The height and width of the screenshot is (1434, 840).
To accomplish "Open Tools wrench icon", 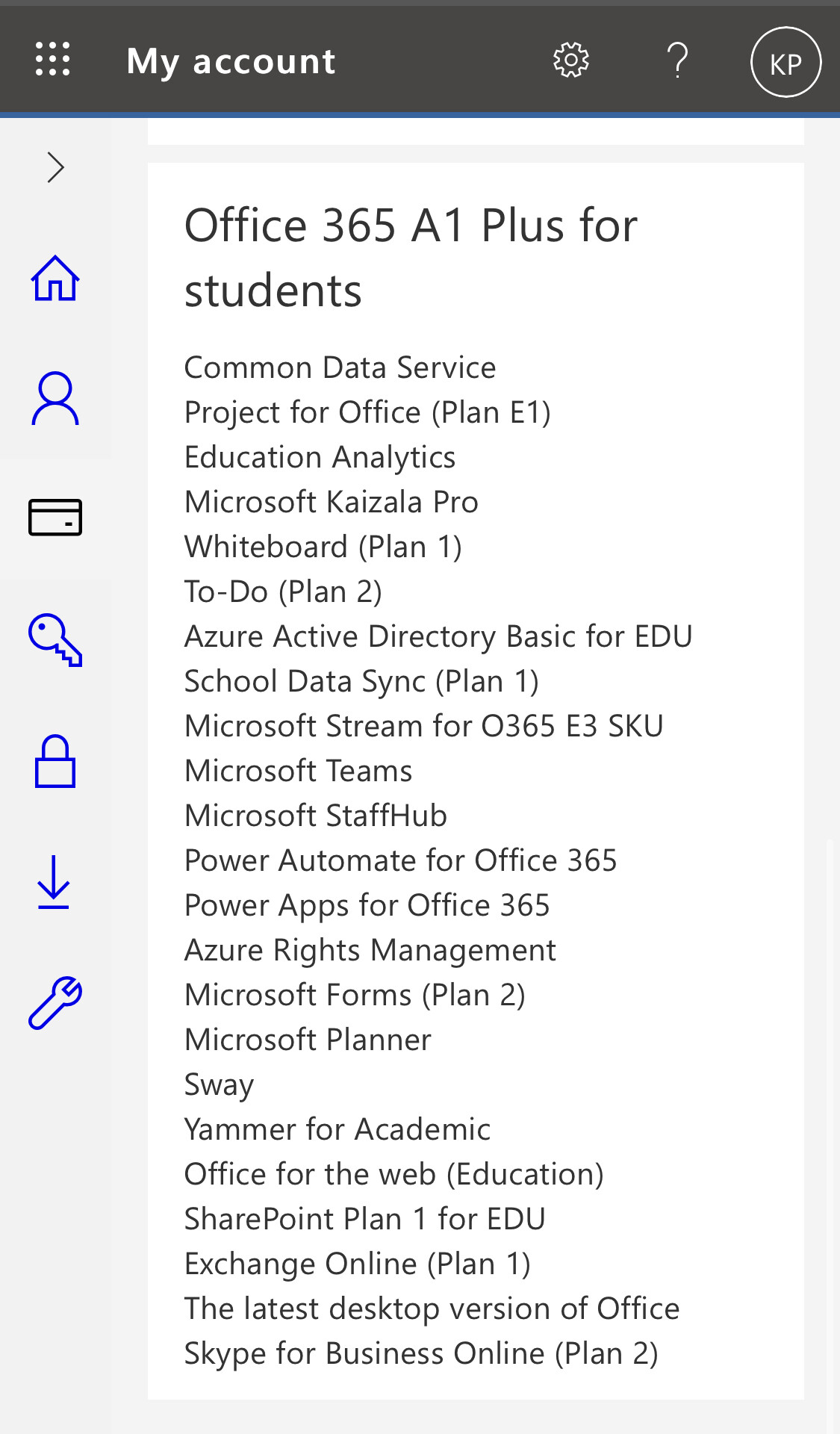I will [x=55, y=1003].
